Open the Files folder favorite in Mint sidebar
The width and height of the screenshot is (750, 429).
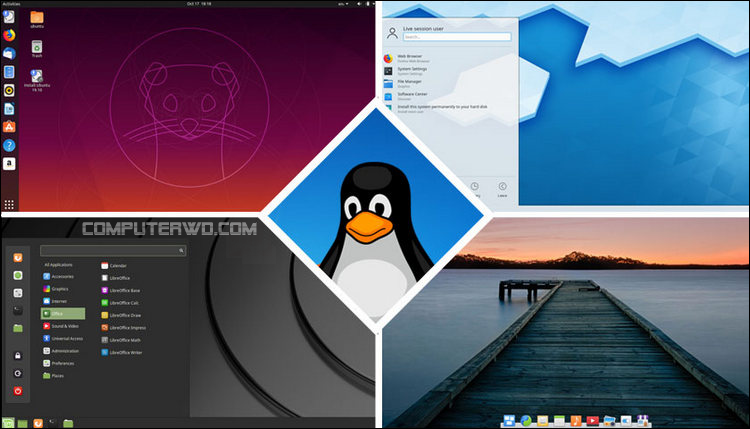(18, 329)
